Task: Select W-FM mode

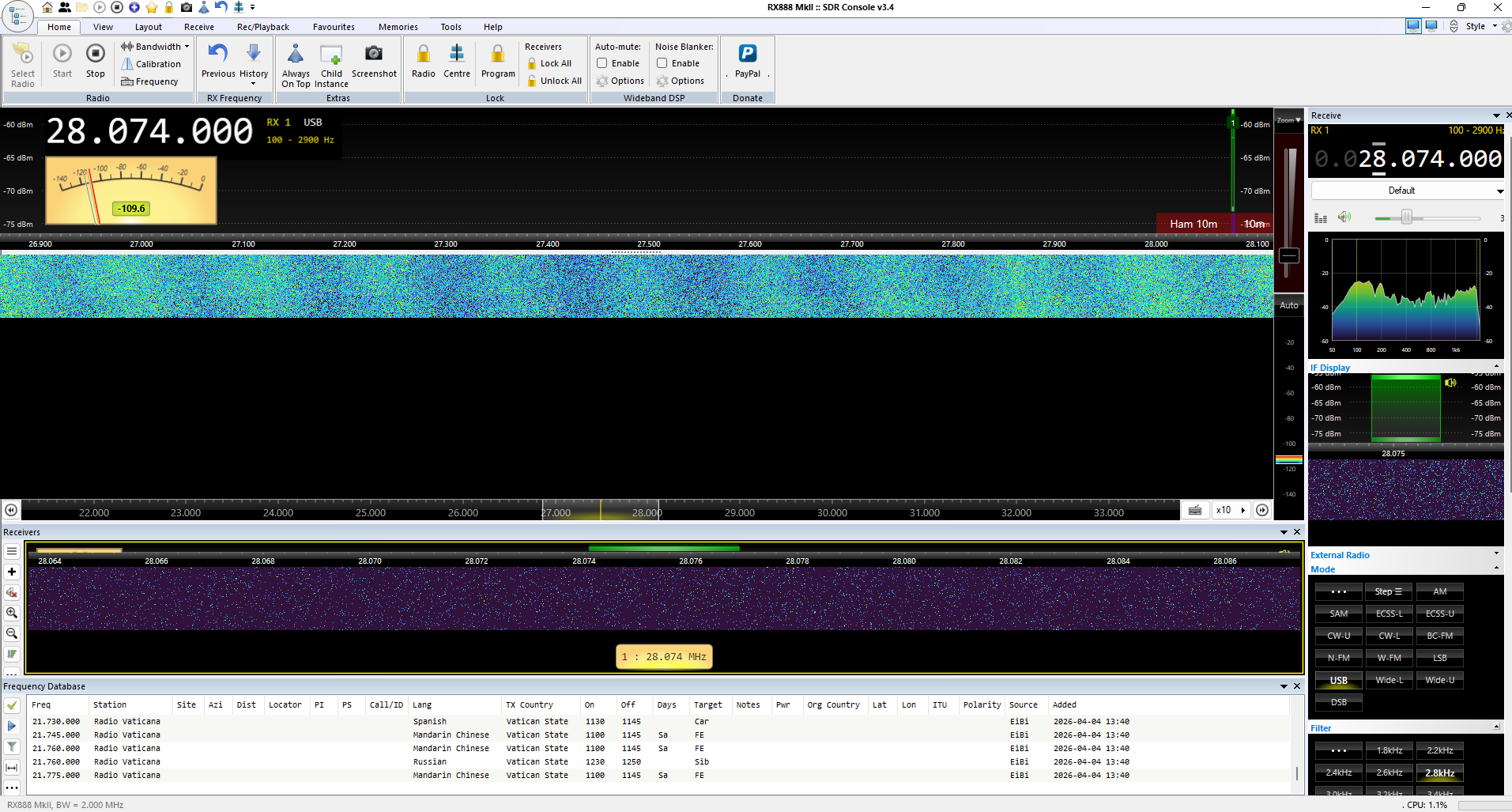Action: tap(1389, 658)
